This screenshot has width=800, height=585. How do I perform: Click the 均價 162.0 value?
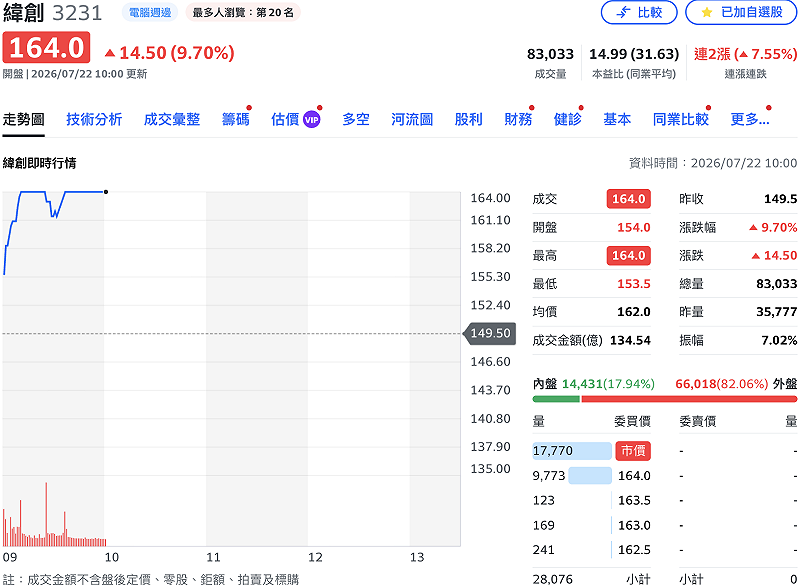[634, 312]
